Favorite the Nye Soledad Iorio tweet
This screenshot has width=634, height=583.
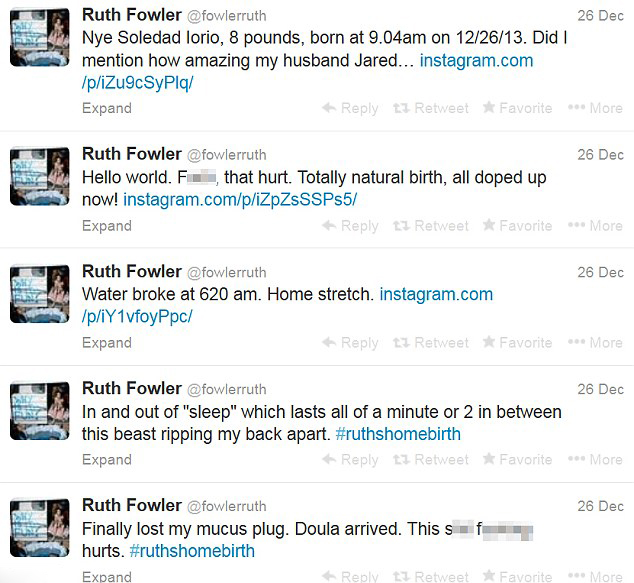tap(517, 108)
